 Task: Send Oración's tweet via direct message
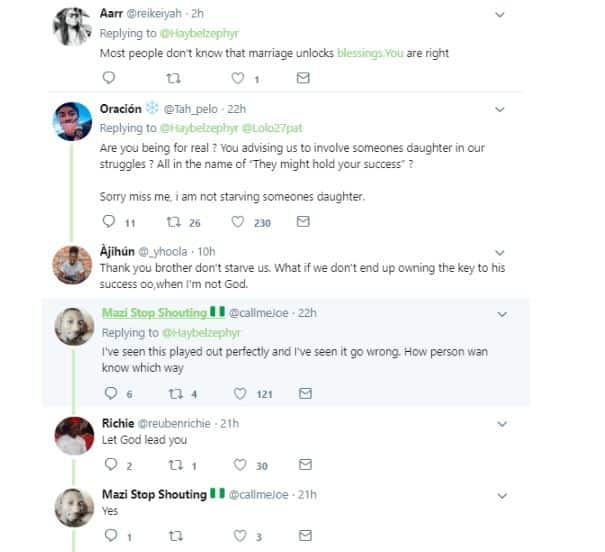(x=306, y=222)
